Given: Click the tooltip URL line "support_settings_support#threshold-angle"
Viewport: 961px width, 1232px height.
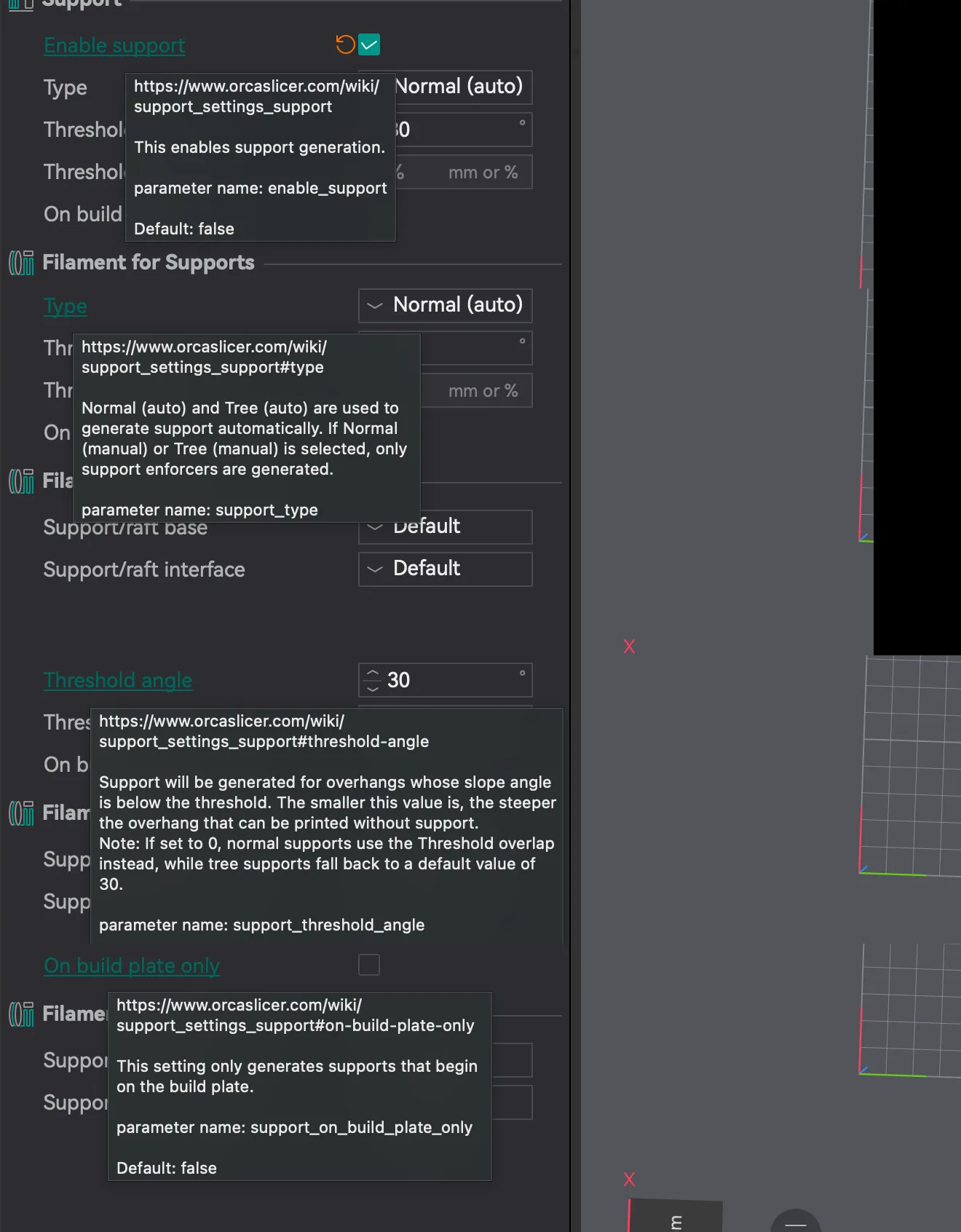Looking at the screenshot, I should pos(264,741).
